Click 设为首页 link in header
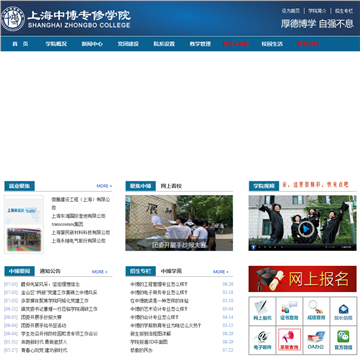Screen dimensions: 360x360 click(291, 11)
